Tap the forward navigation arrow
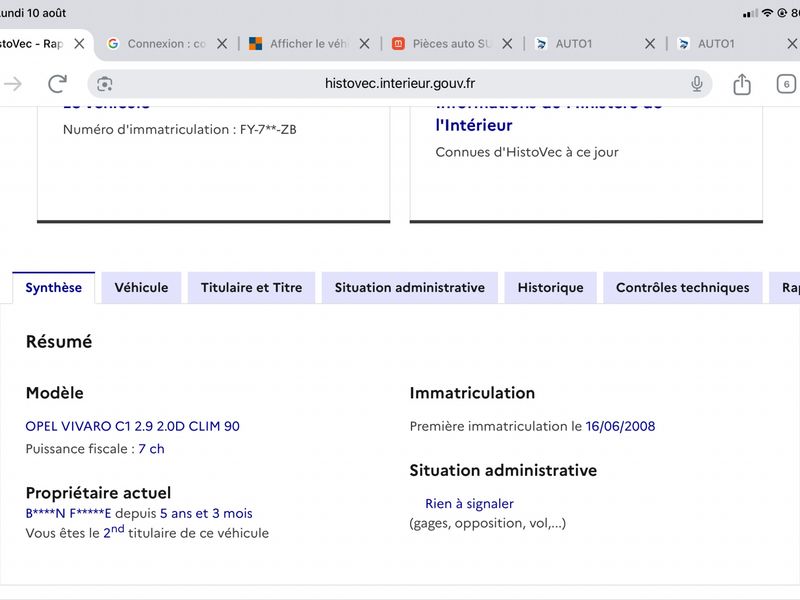The height and width of the screenshot is (600, 800). [x=13, y=84]
